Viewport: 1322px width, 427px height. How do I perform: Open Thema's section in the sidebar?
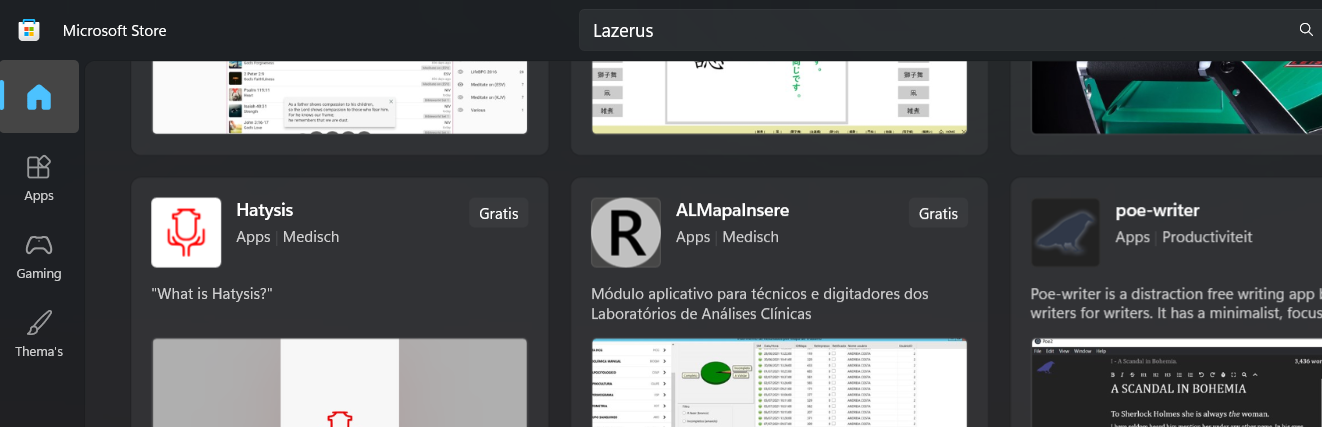[x=39, y=334]
